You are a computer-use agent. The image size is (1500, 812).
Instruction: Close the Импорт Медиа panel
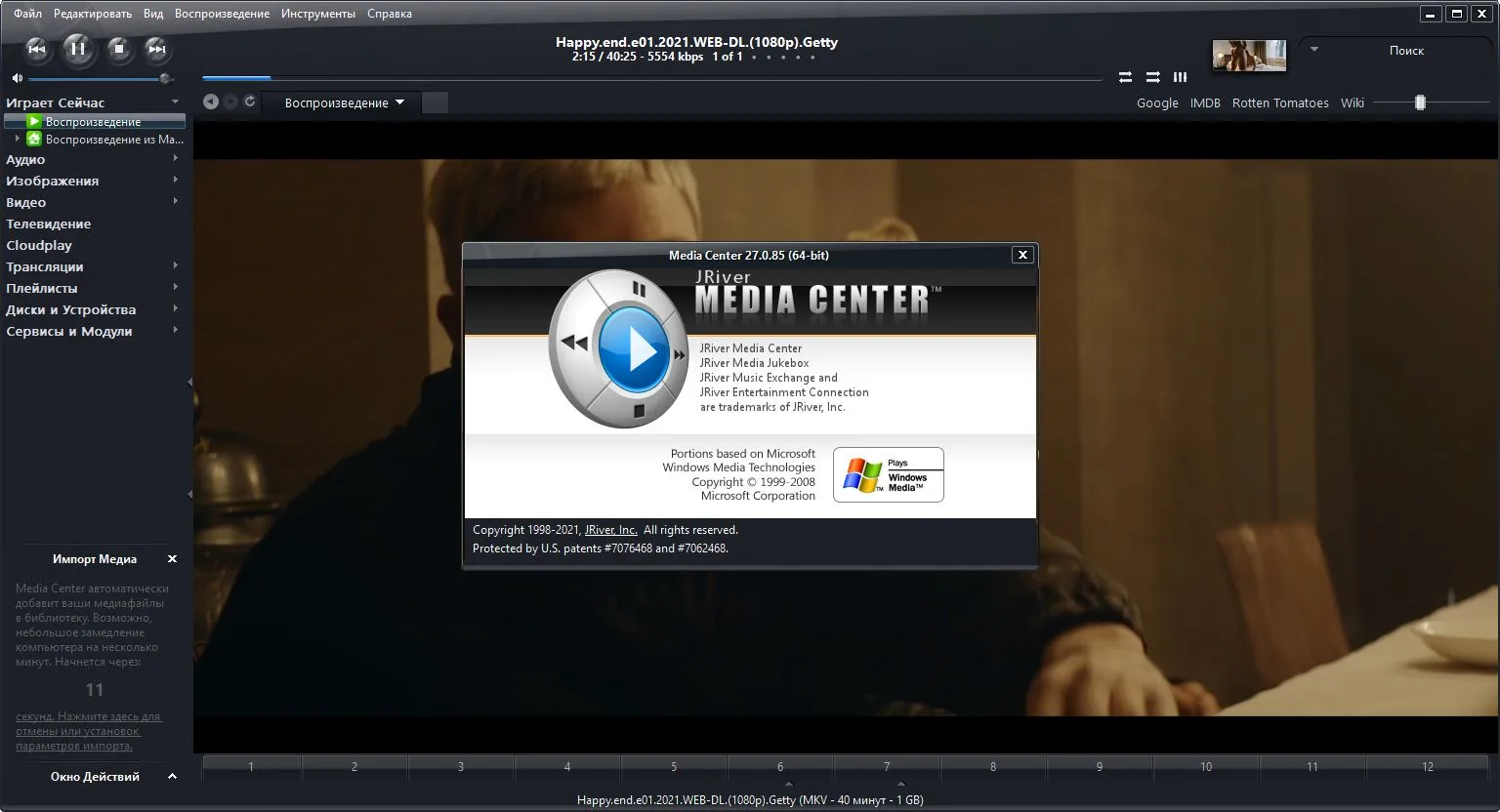(173, 559)
